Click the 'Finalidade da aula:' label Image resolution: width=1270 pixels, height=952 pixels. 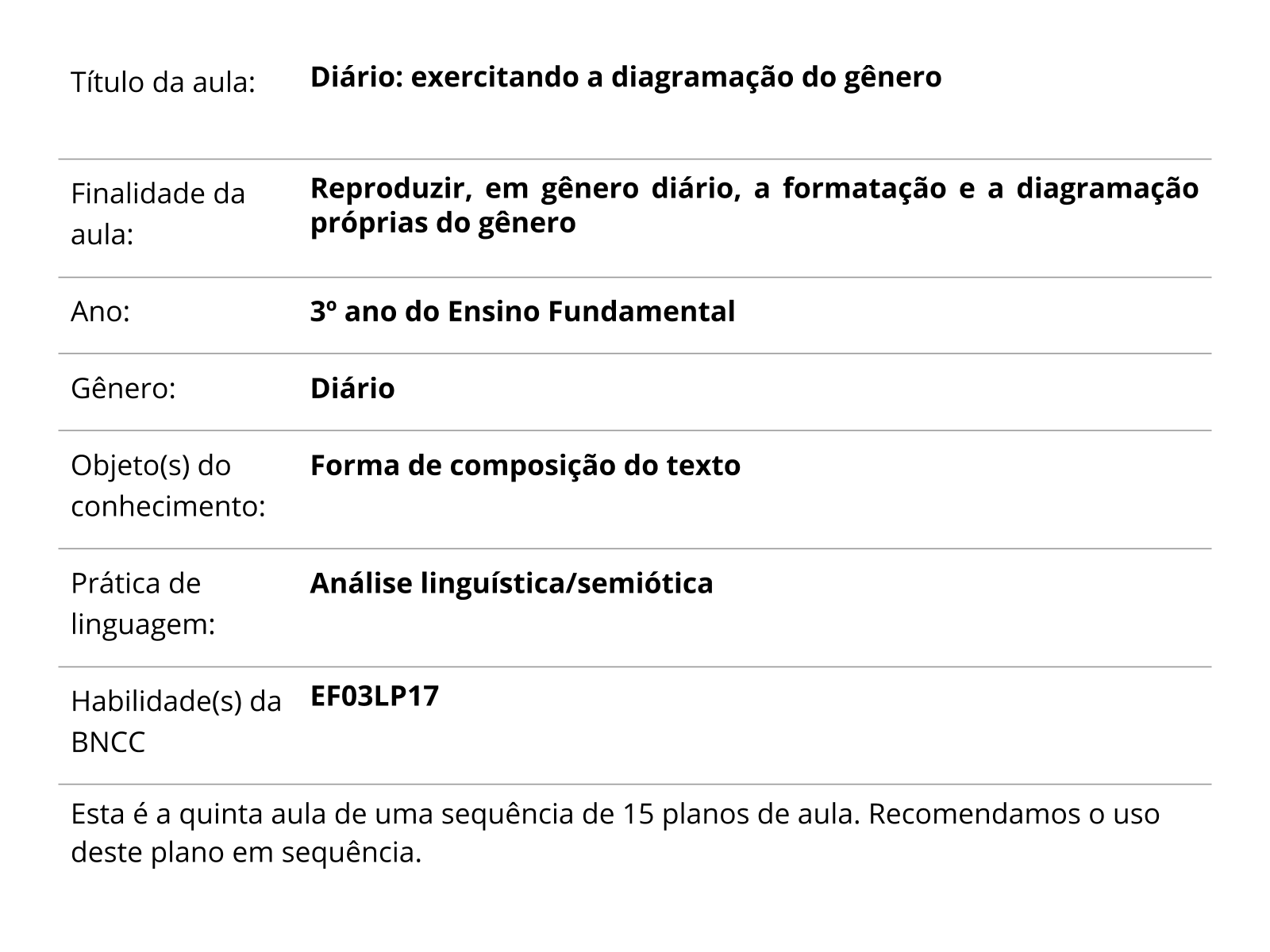157,213
